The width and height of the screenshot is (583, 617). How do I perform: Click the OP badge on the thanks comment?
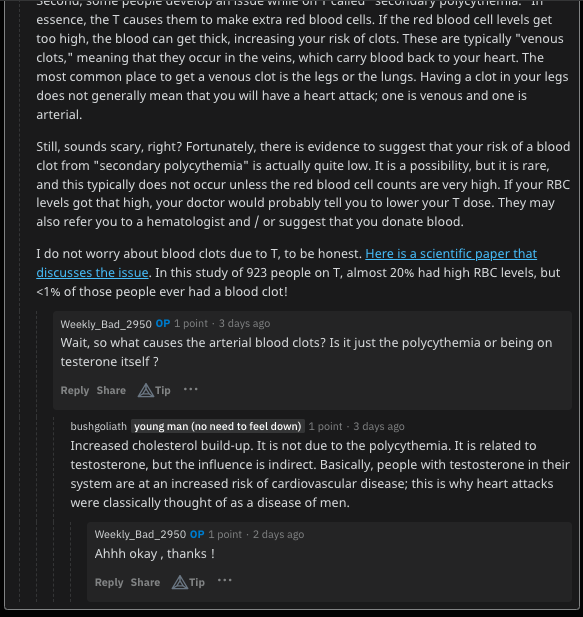(x=197, y=535)
